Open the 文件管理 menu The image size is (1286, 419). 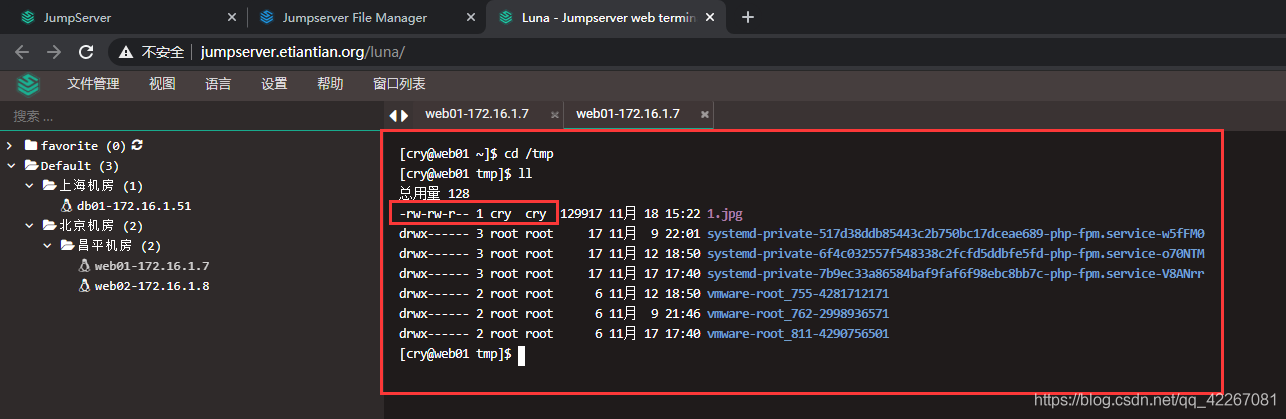point(93,84)
